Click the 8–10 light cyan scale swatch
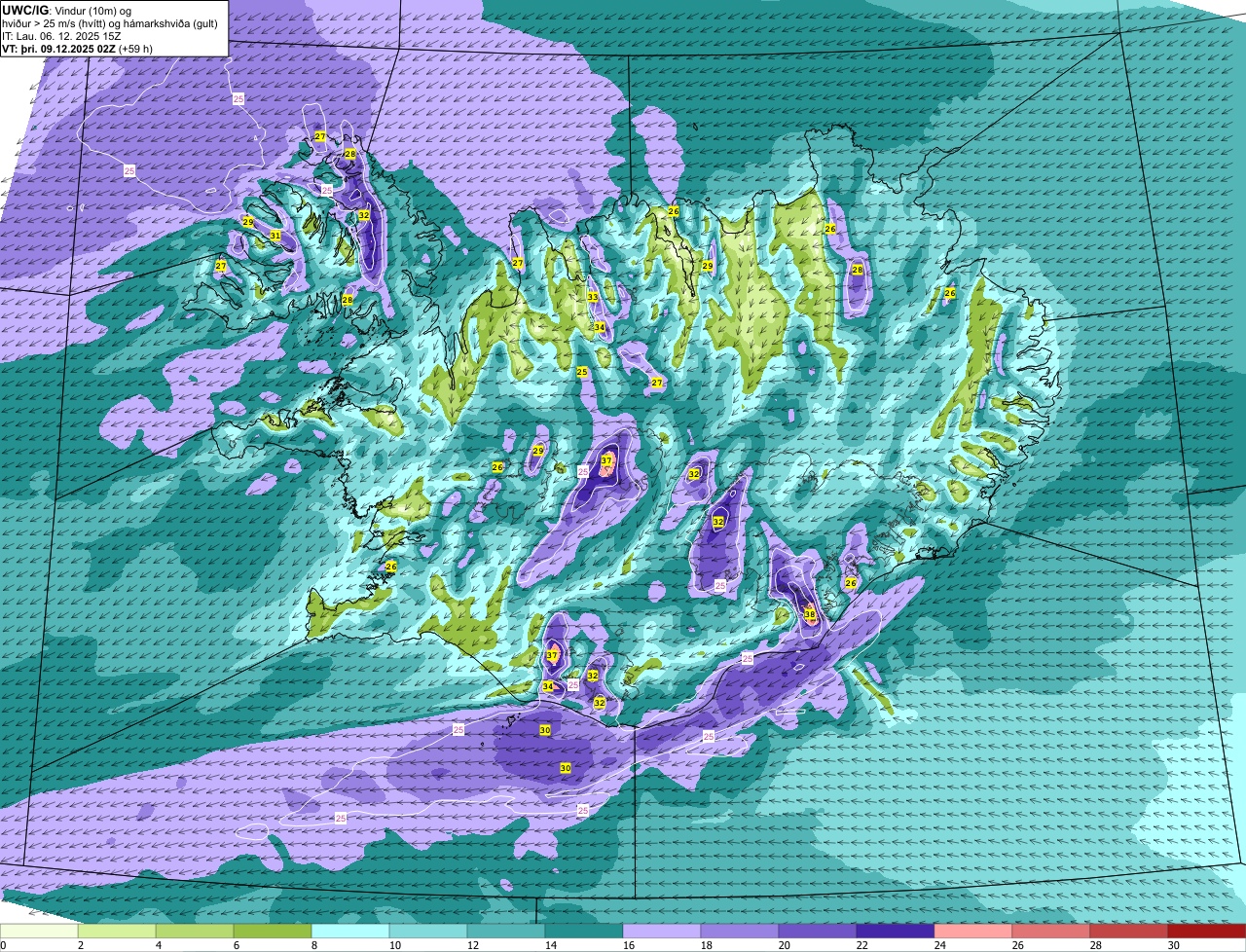The height and width of the screenshot is (952, 1246). coord(350,931)
